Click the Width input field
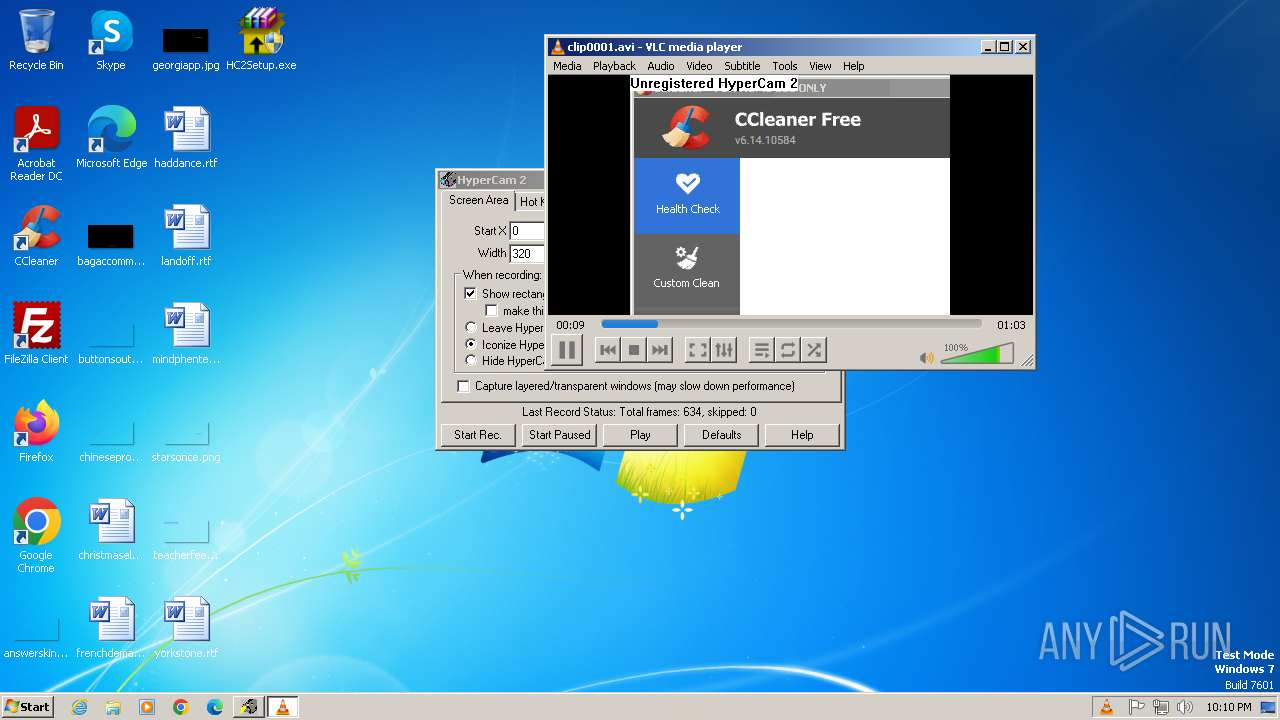 point(527,254)
